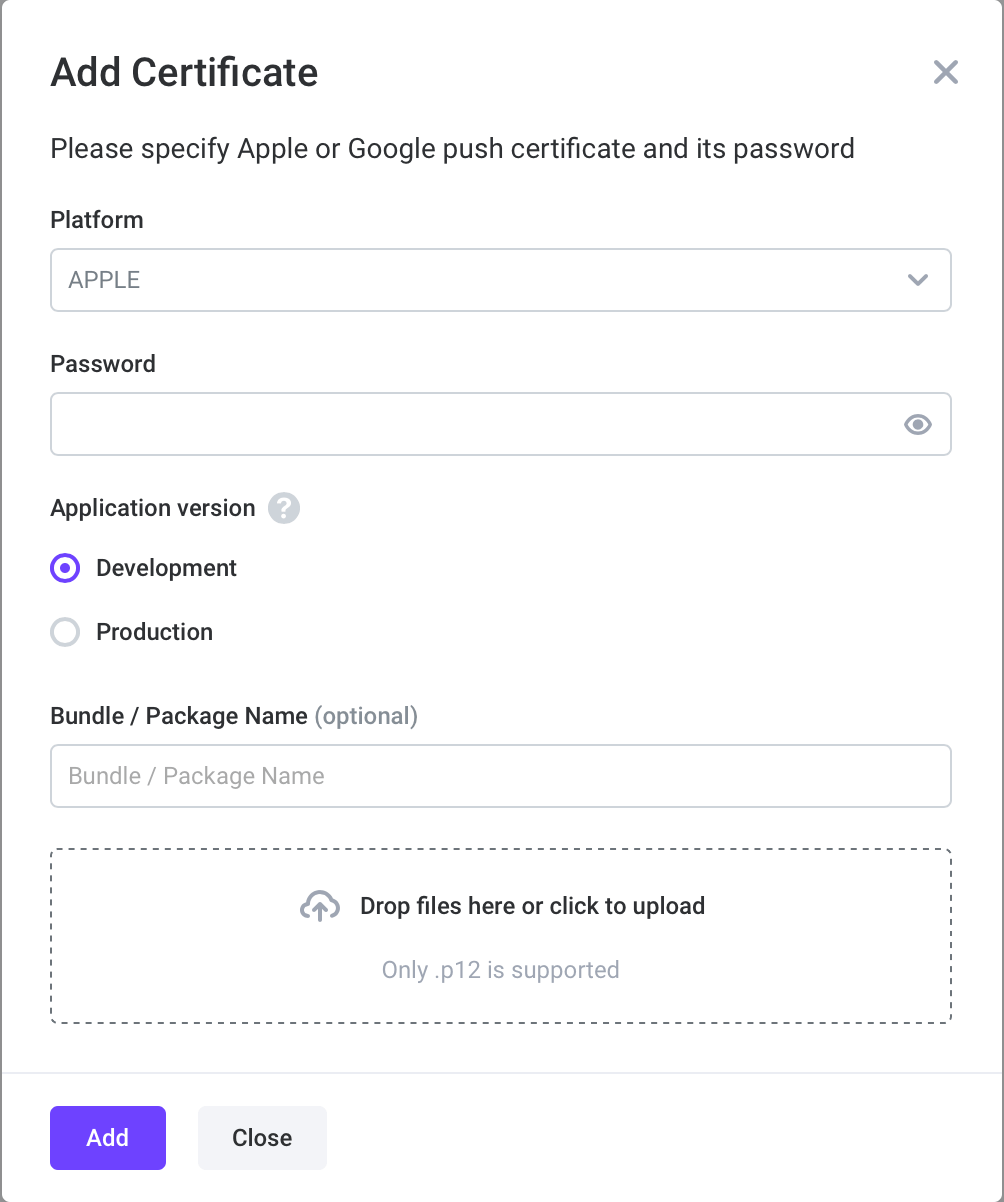
Task: Click into the Bundle / Package Name field
Action: 500,776
